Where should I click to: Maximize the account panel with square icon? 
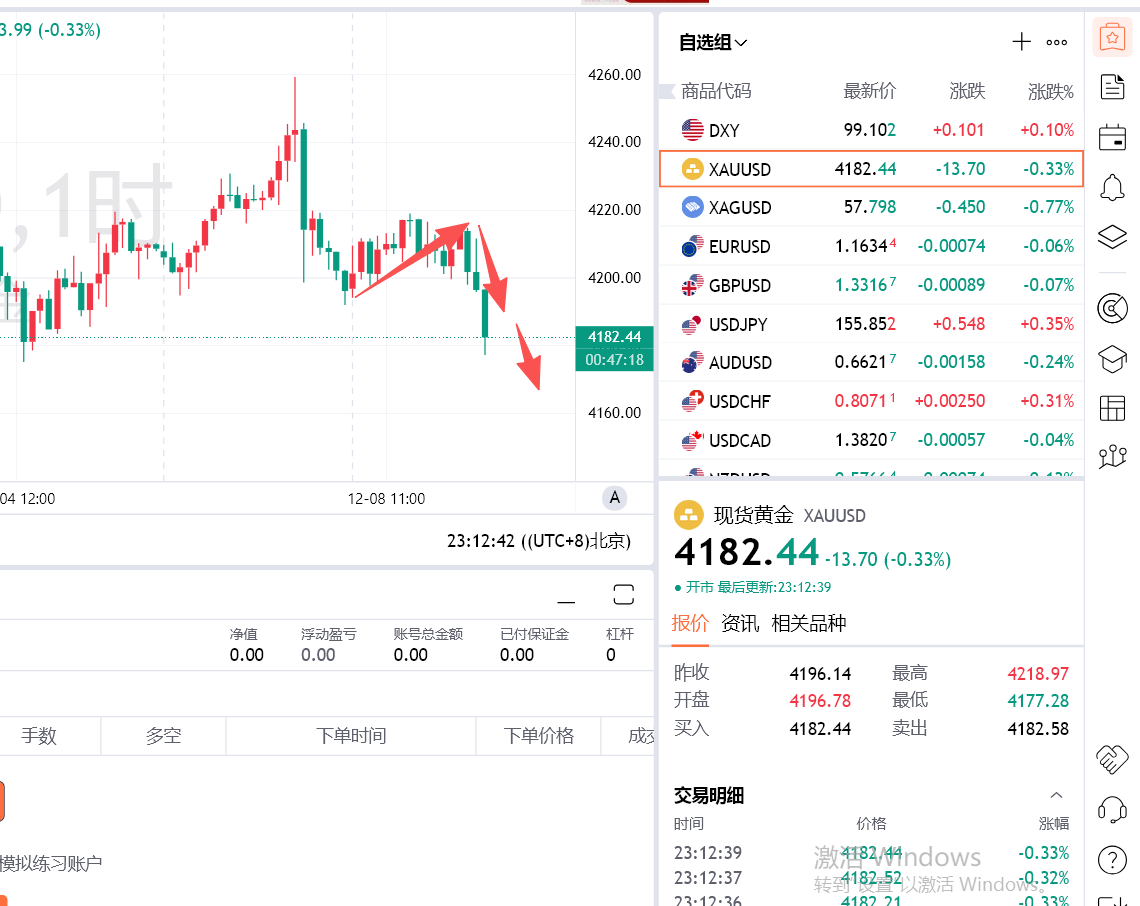pyautogui.click(x=624, y=595)
